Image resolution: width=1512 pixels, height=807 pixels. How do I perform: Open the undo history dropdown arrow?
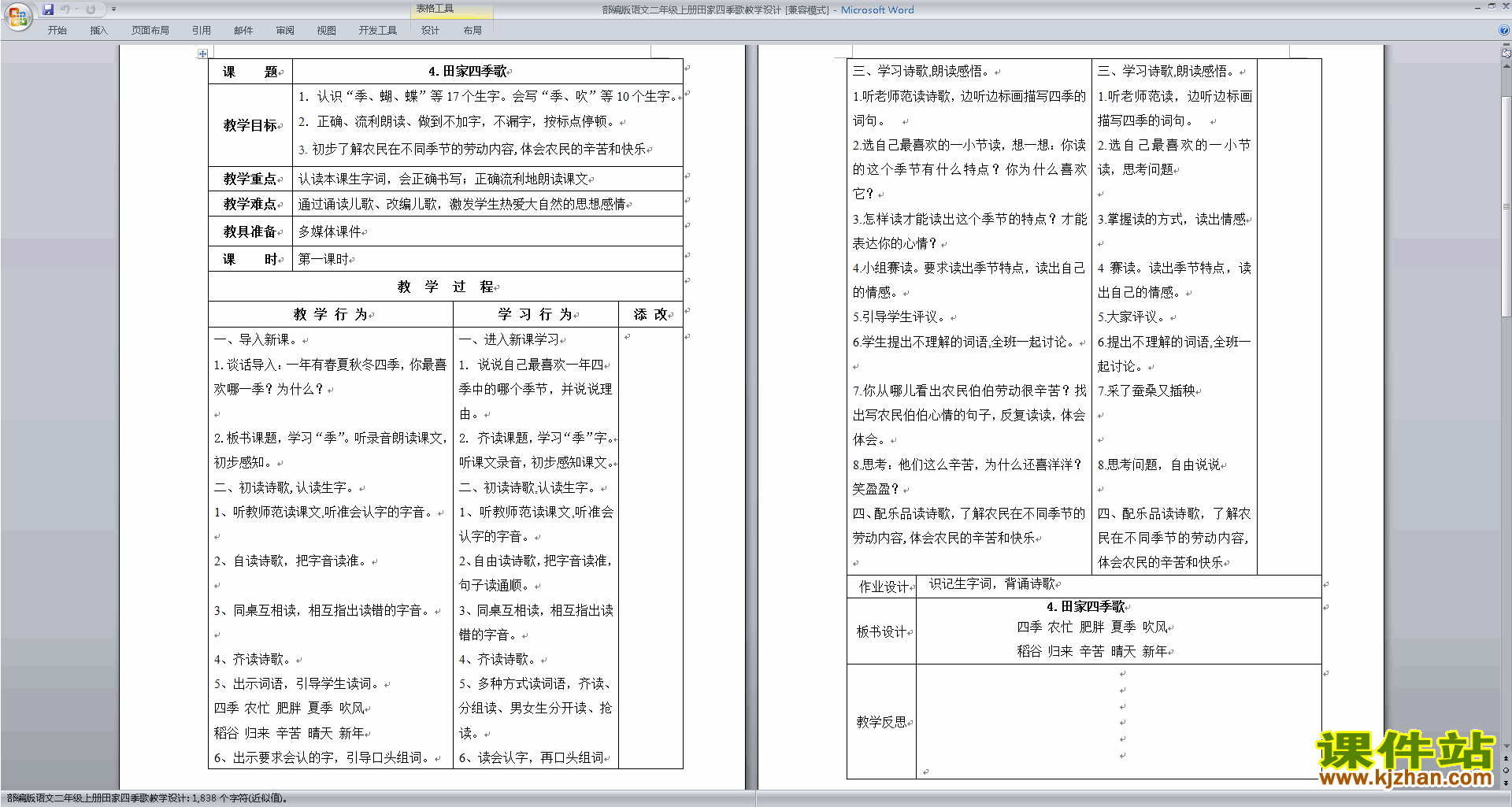(76, 9)
